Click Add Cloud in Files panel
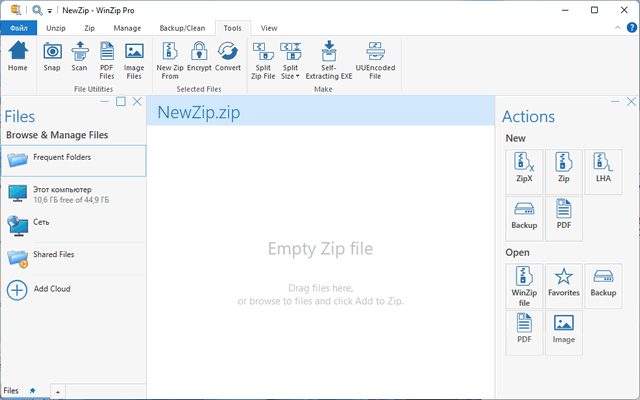This screenshot has height=400, width=640. pos(52,289)
